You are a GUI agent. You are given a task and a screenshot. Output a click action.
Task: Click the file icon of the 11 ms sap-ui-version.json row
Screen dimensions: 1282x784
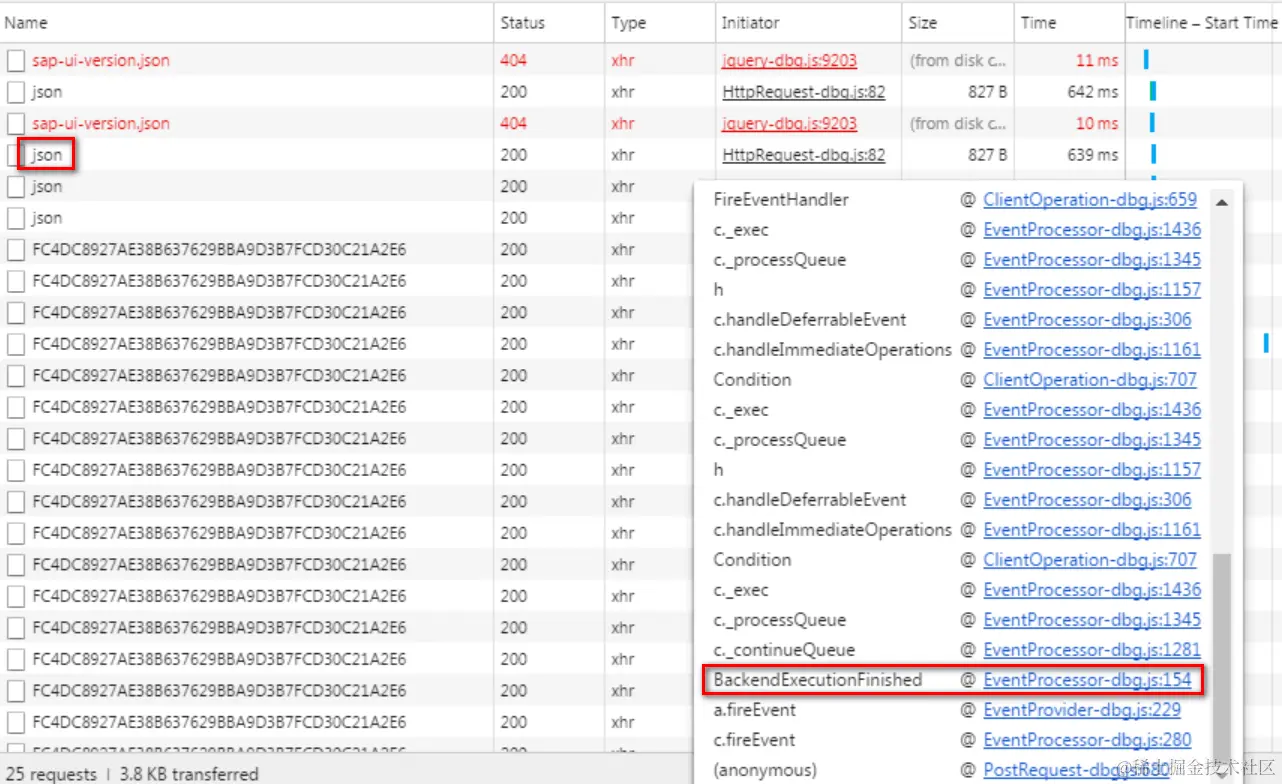tap(15, 60)
